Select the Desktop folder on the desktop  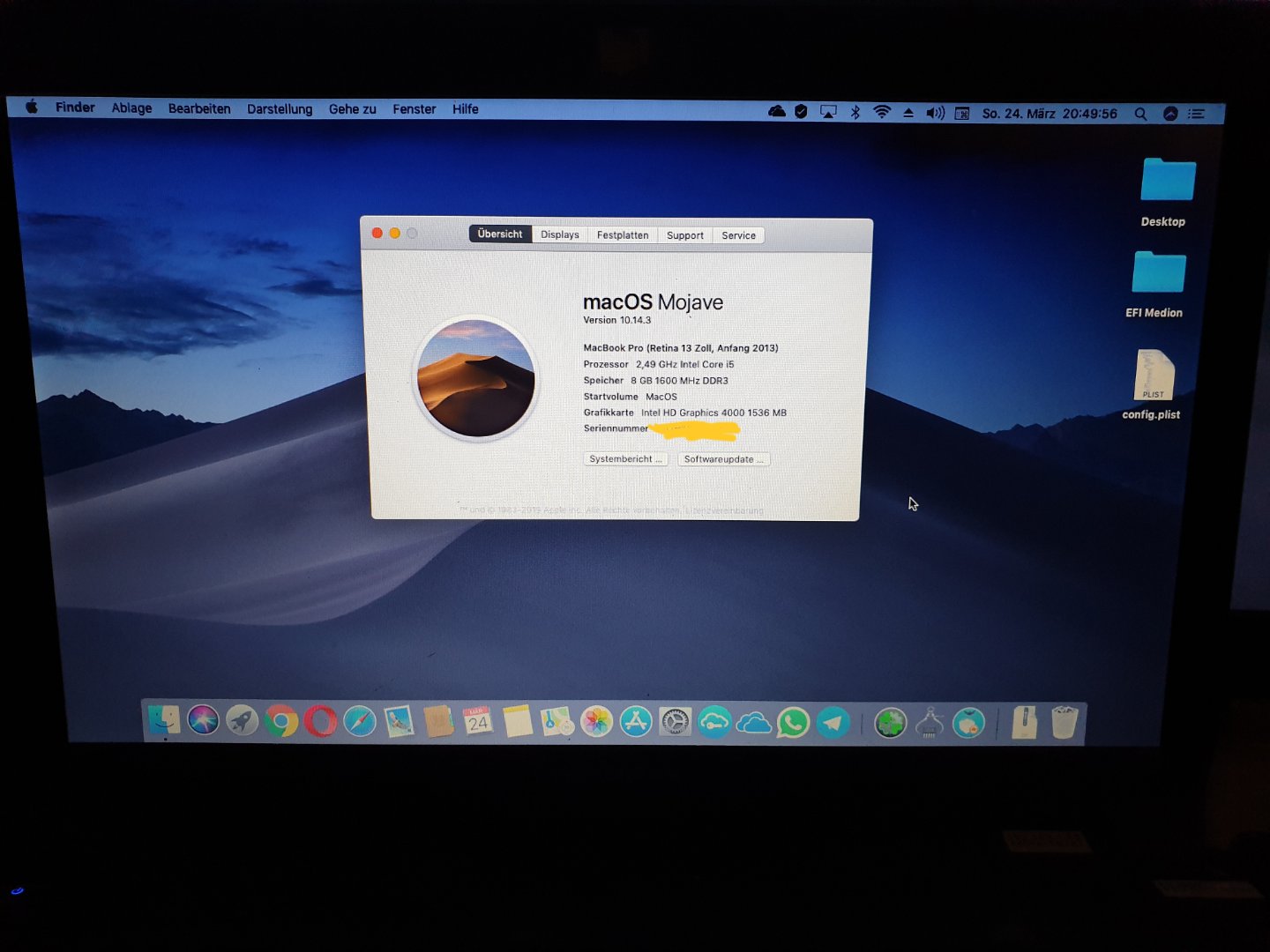(x=1166, y=193)
